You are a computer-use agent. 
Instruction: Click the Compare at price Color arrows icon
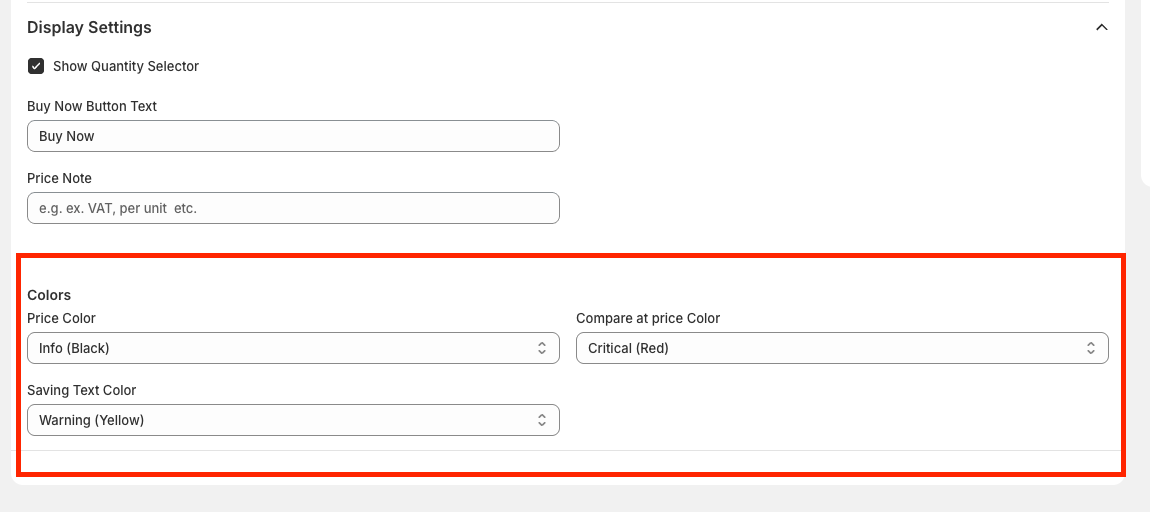[1091, 348]
